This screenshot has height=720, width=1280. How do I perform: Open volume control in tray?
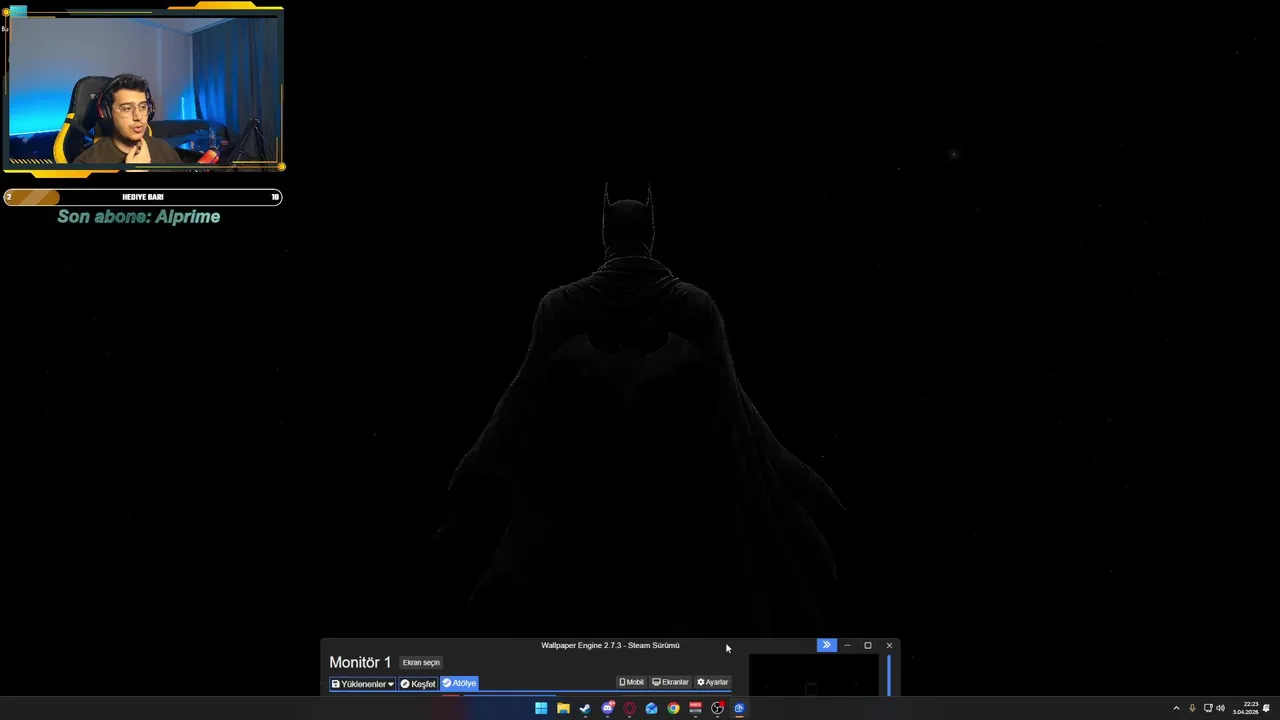tap(1220, 708)
